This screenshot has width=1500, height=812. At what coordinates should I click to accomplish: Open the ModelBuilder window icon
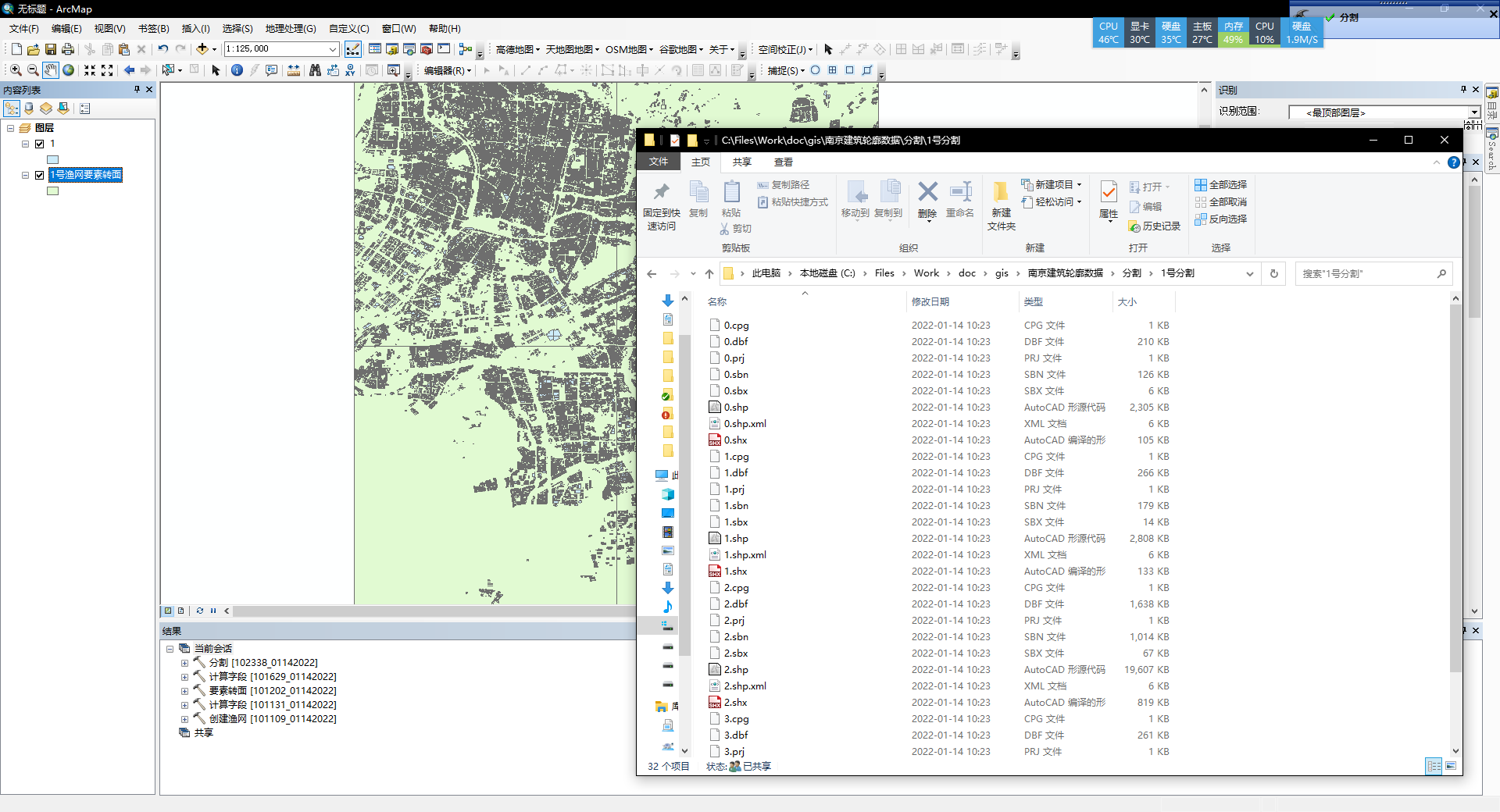(466, 49)
